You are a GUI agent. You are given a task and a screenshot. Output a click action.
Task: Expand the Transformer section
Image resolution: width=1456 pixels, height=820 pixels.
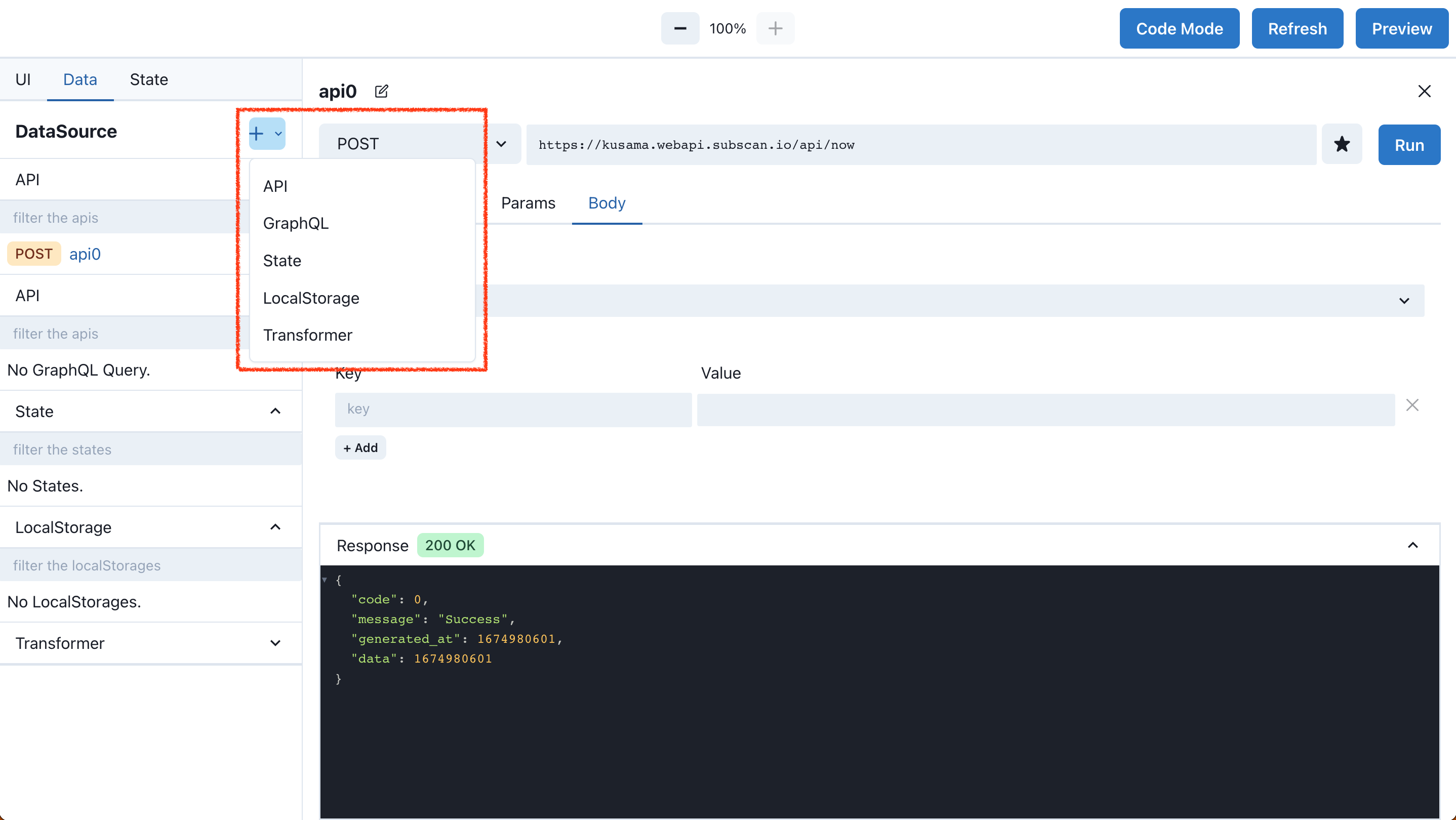[x=275, y=643]
